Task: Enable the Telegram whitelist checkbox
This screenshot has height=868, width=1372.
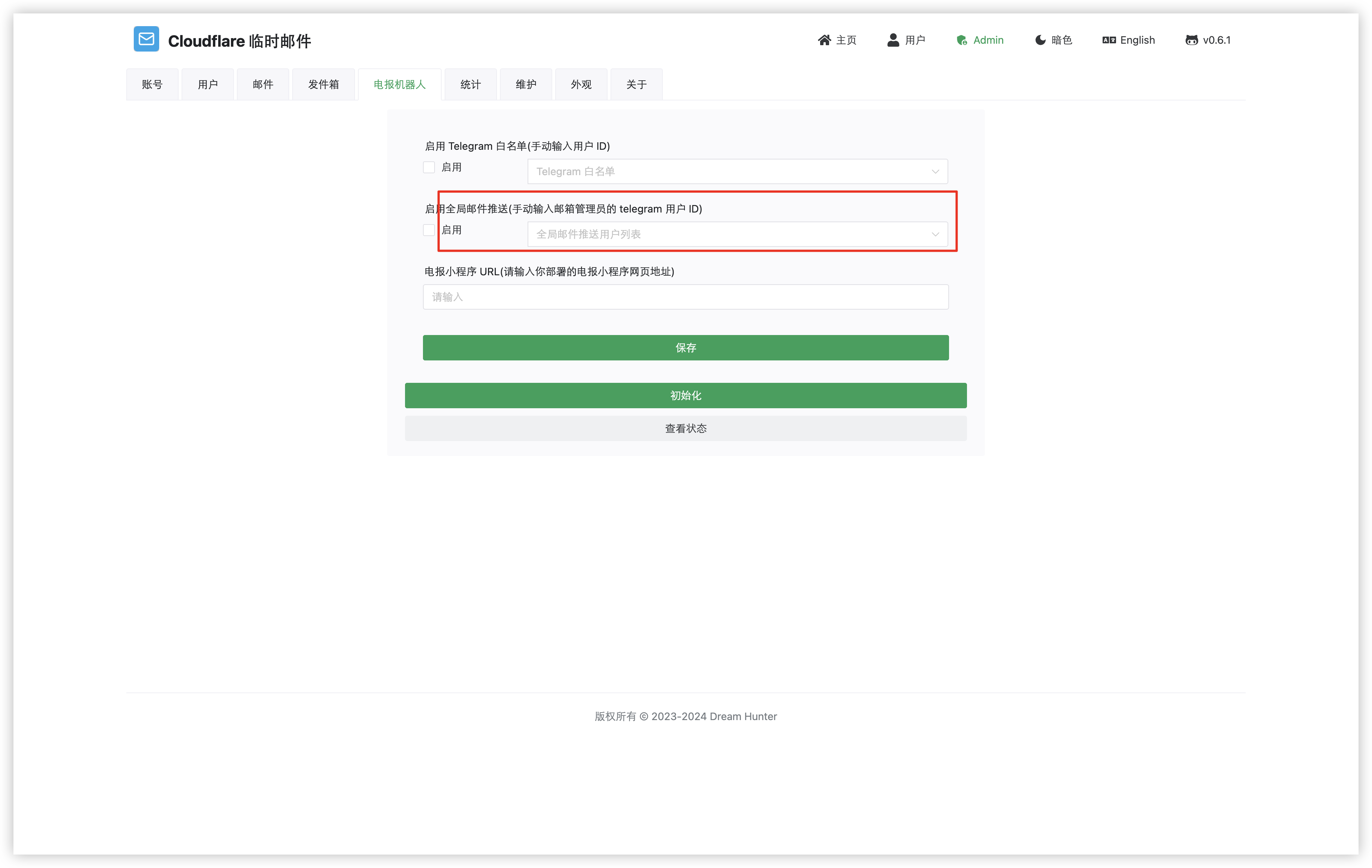Action: tap(429, 167)
